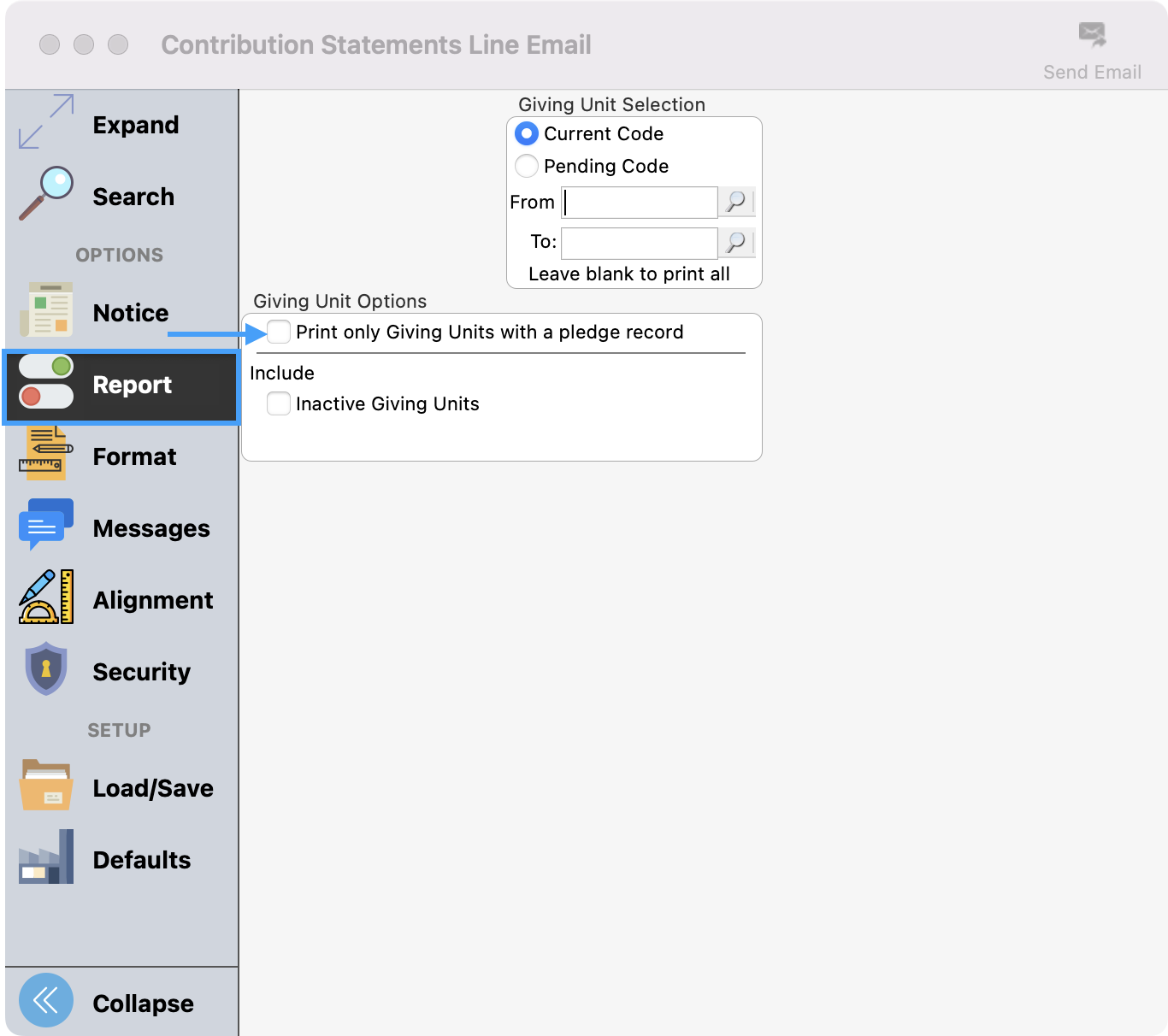Click the Expand arrows icon

pyautogui.click(x=46, y=122)
